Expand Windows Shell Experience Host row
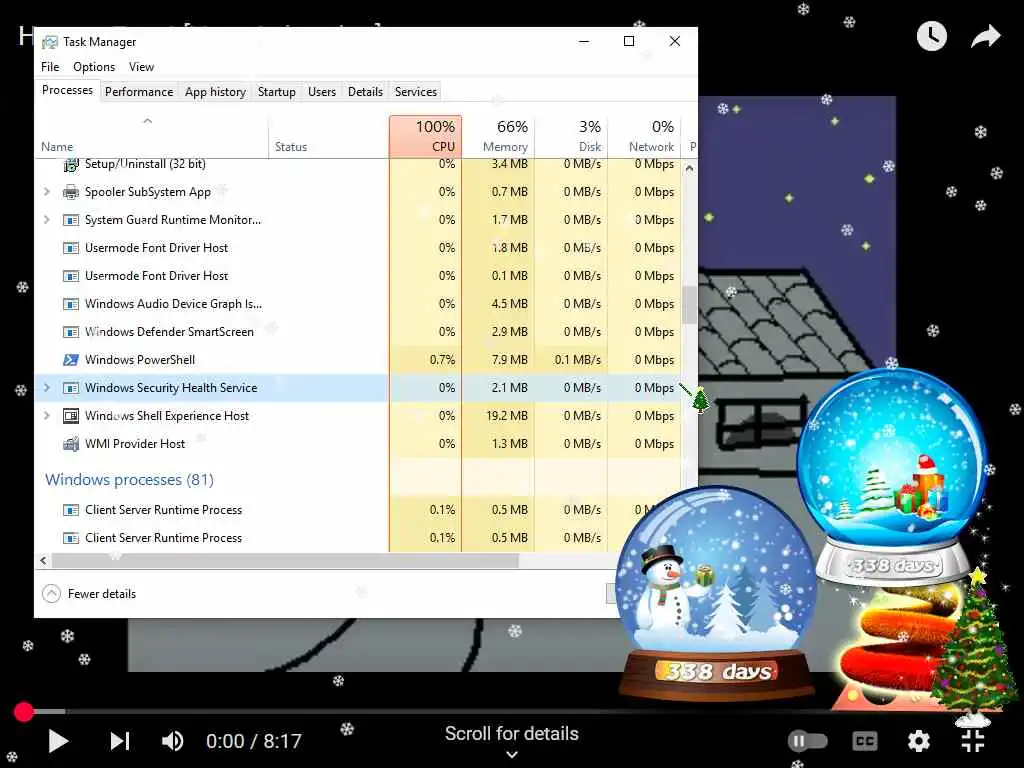1024x768 pixels. pyautogui.click(x=46, y=415)
